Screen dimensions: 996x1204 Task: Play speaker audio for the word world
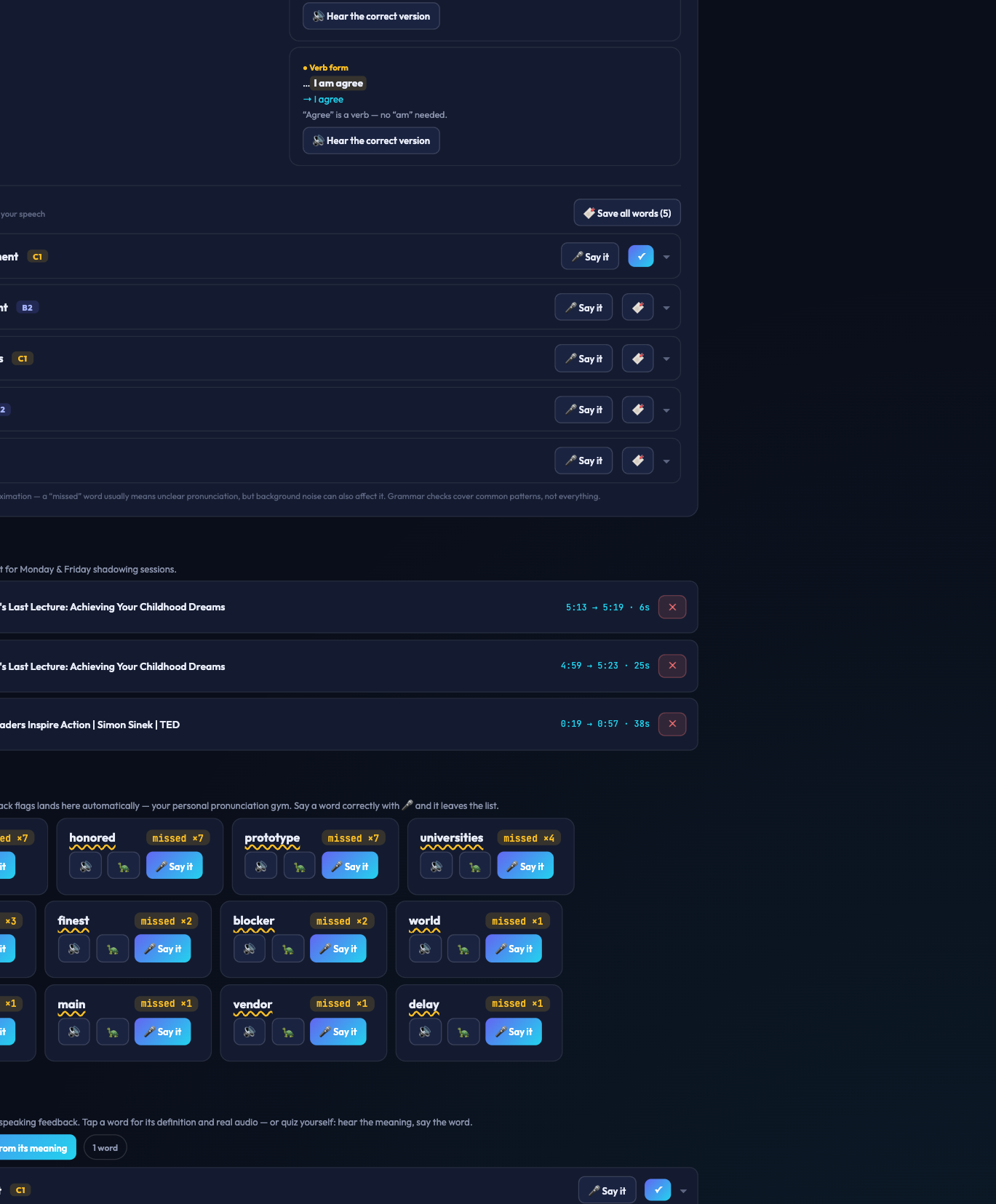[425, 949]
